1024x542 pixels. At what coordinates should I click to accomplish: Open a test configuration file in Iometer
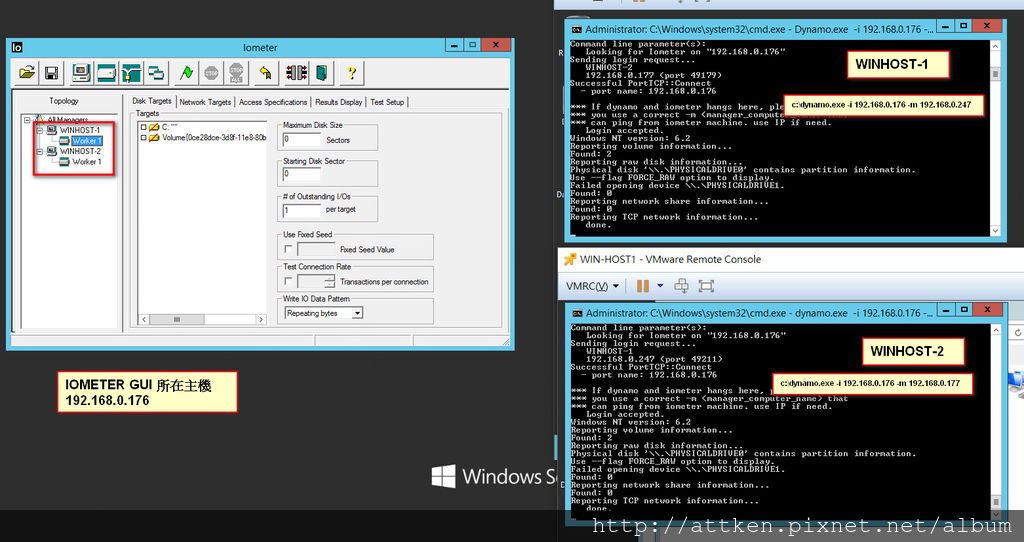point(27,73)
